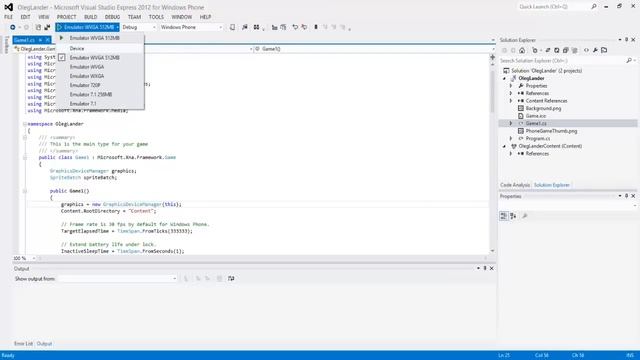Screen dimensions: 640x360
Task: Click the Alphabetical sort icon in Properties panel
Action: (513, 216)
